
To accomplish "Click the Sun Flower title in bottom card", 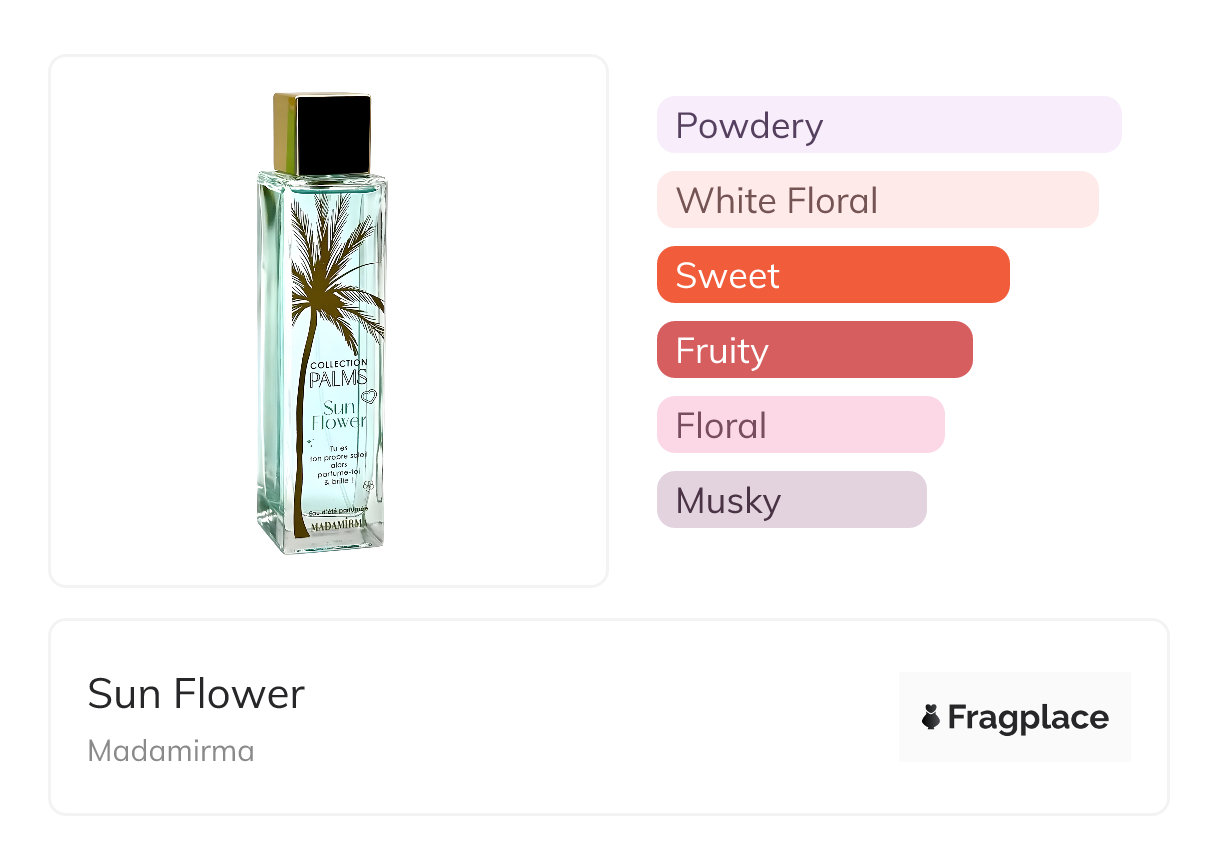I will 196,693.
